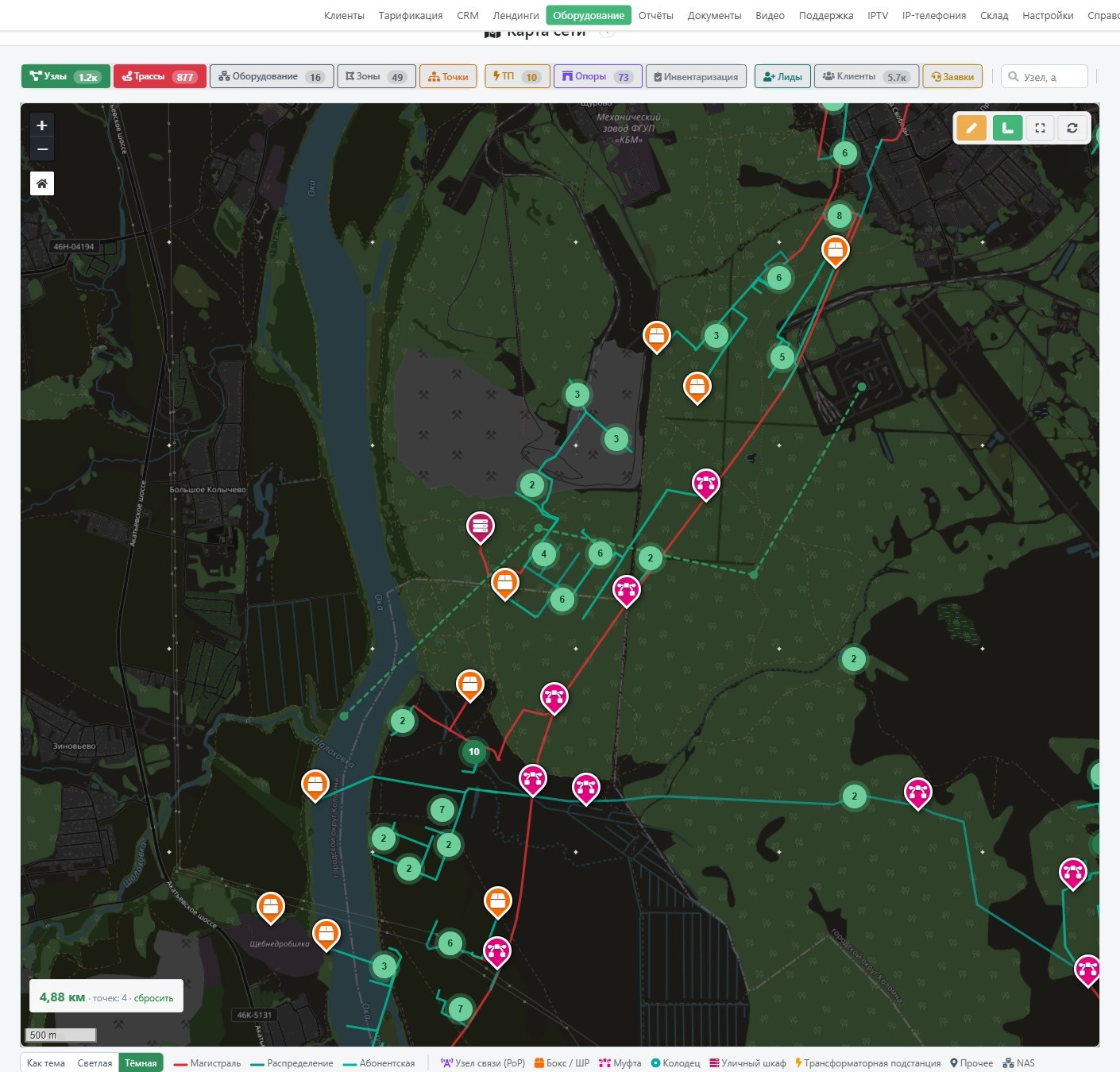Viewport: 1120px width, 1072px height.
Task: Switch the map to fullscreen view
Action: pos(1040,128)
